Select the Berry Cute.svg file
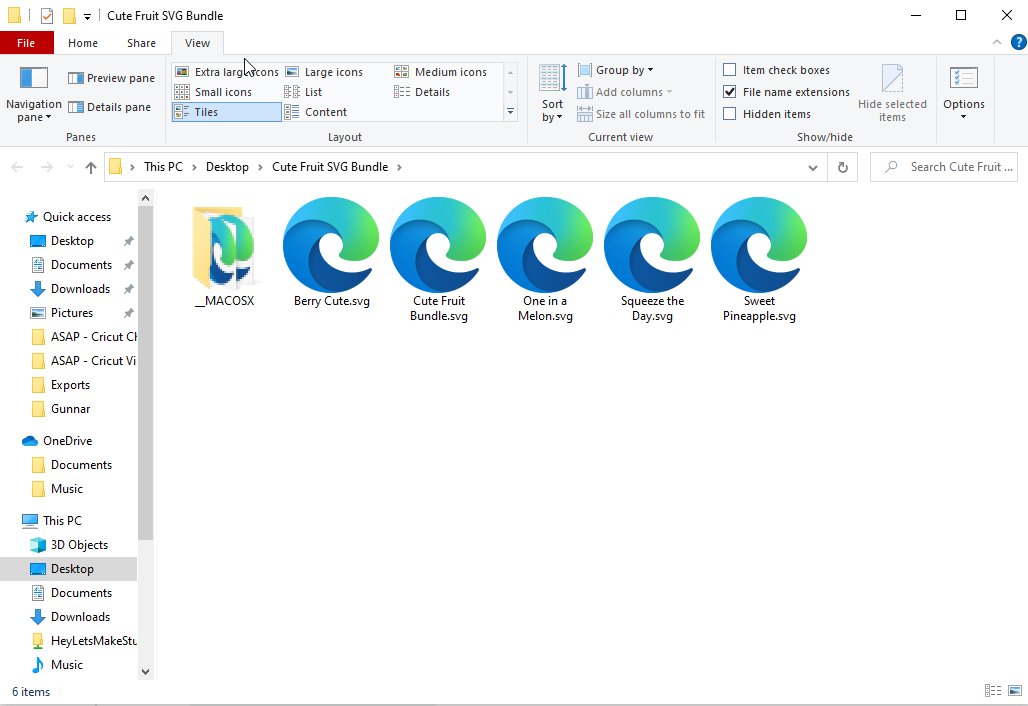Screen dimensions: 1028x706 tap(331, 253)
